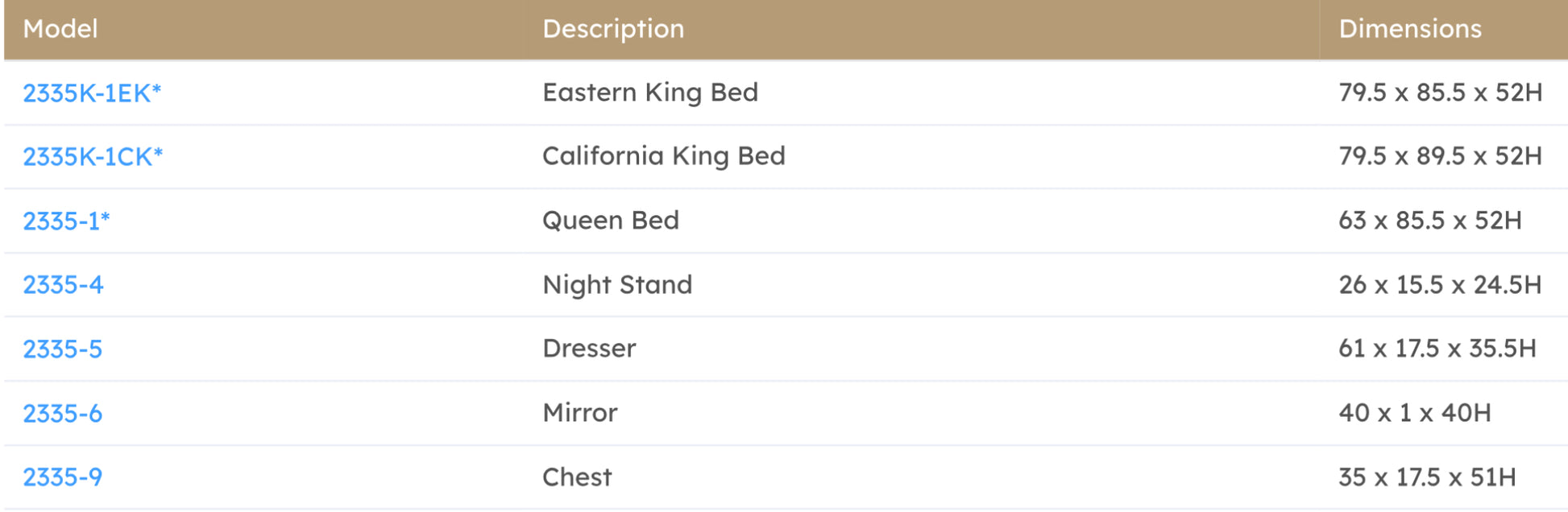Click the California King Bed description
The width and height of the screenshot is (1568, 512).
coord(663,156)
